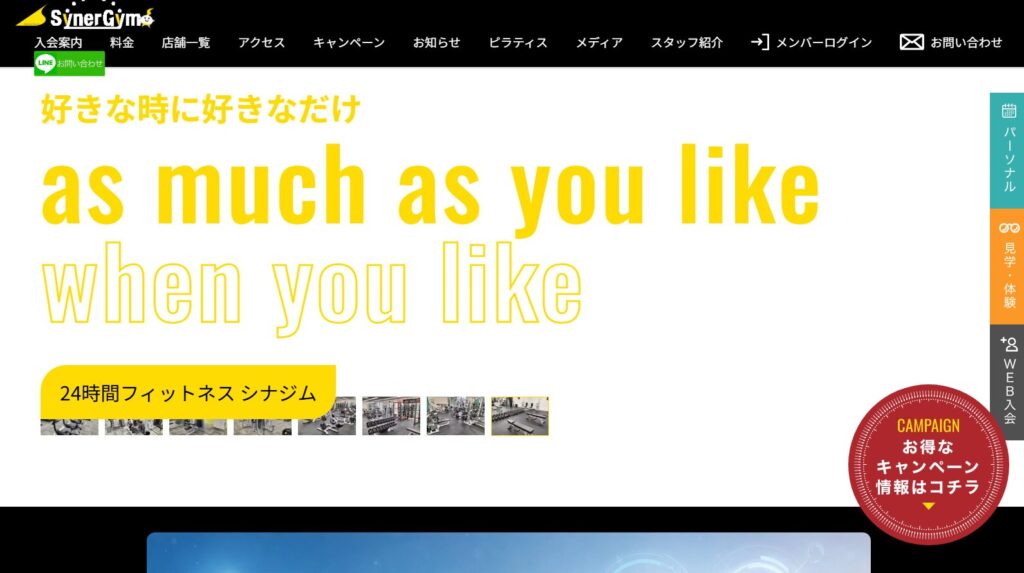Open the 見学・体験 orange side tab
Screen dimensions: 1024x573
(1007, 266)
